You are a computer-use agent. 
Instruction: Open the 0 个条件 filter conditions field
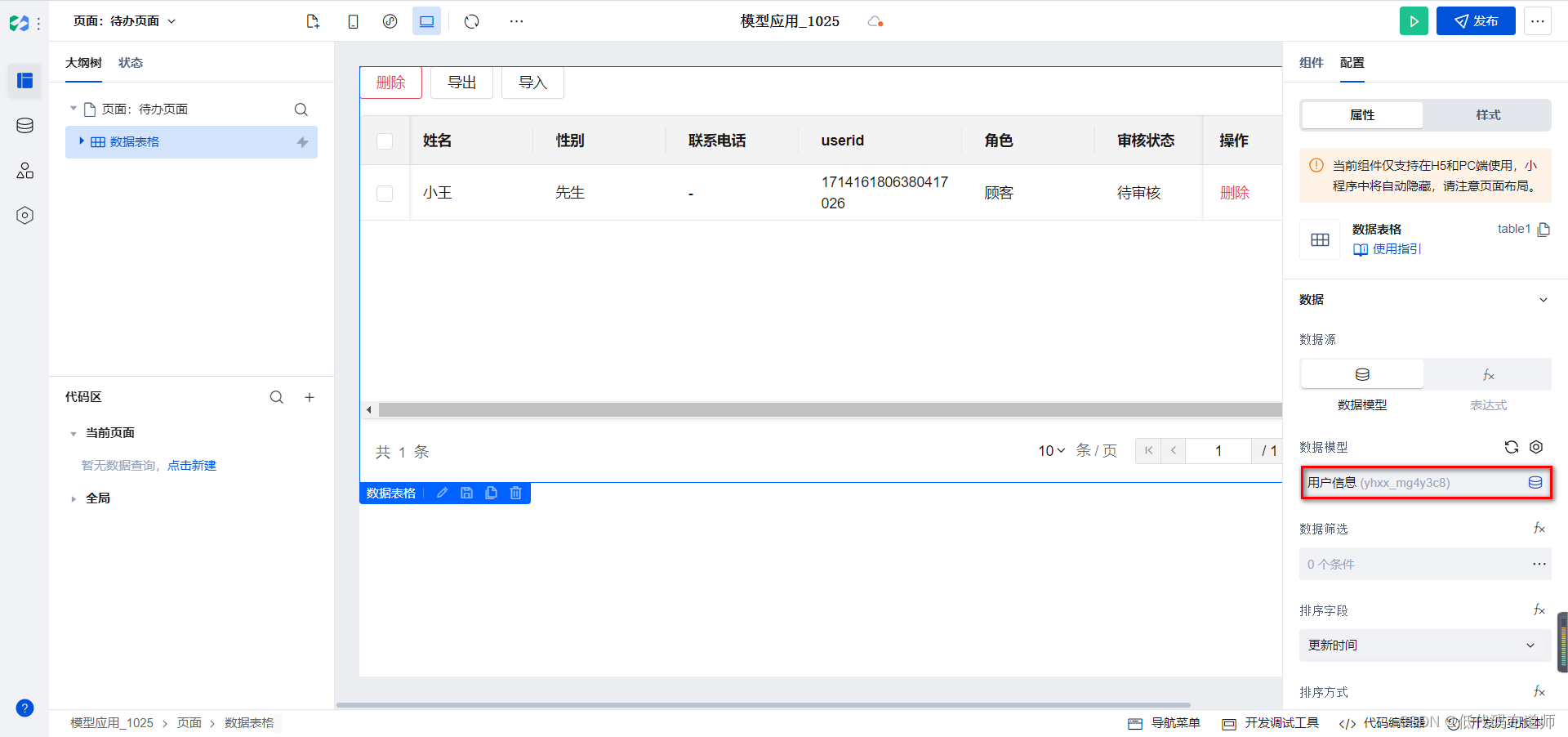point(1425,565)
